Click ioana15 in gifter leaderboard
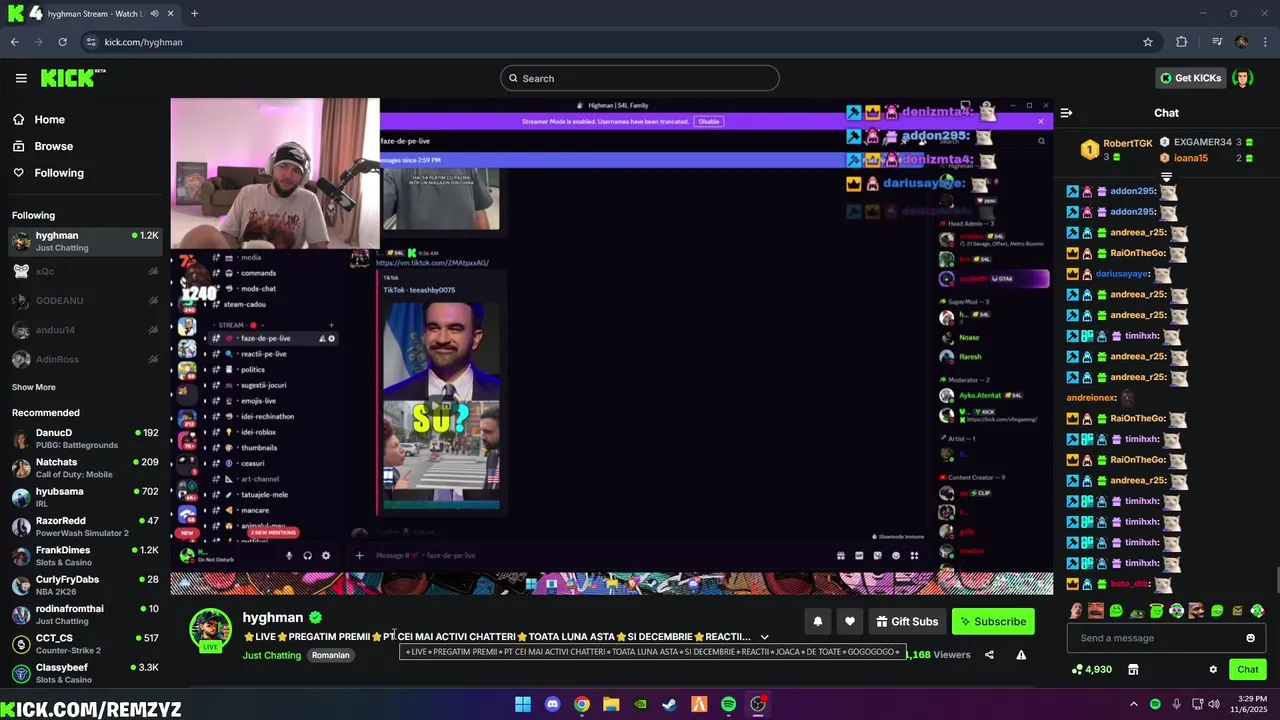Image resolution: width=1280 pixels, height=720 pixels. [x=1206, y=158]
